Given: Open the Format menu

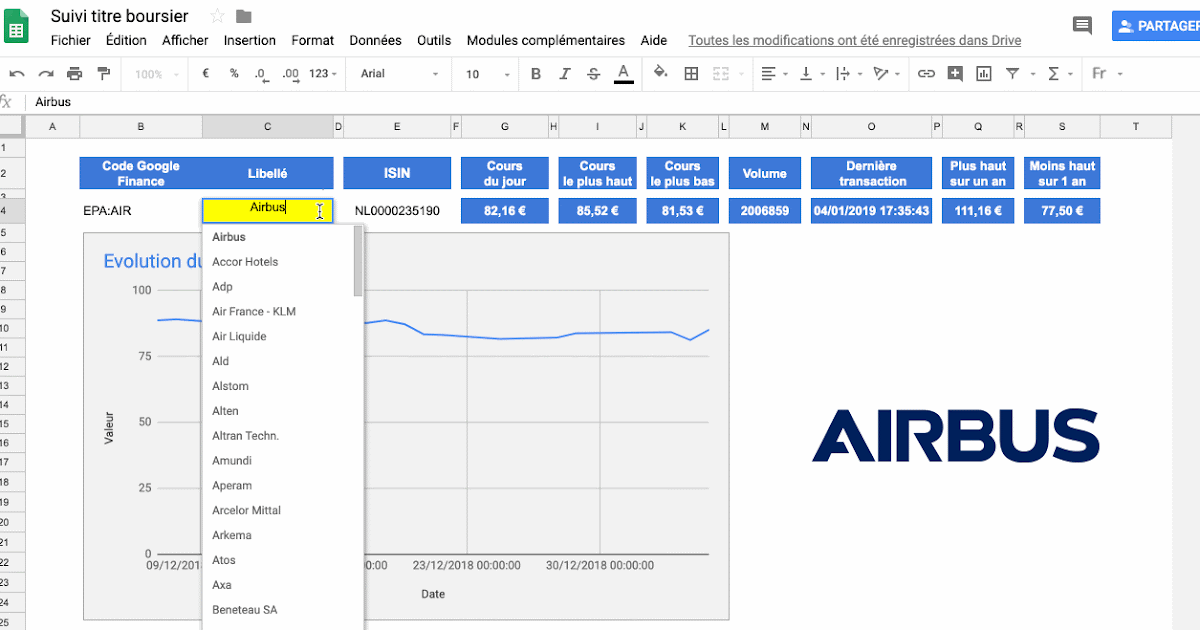Looking at the screenshot, I should click(313, 41).
